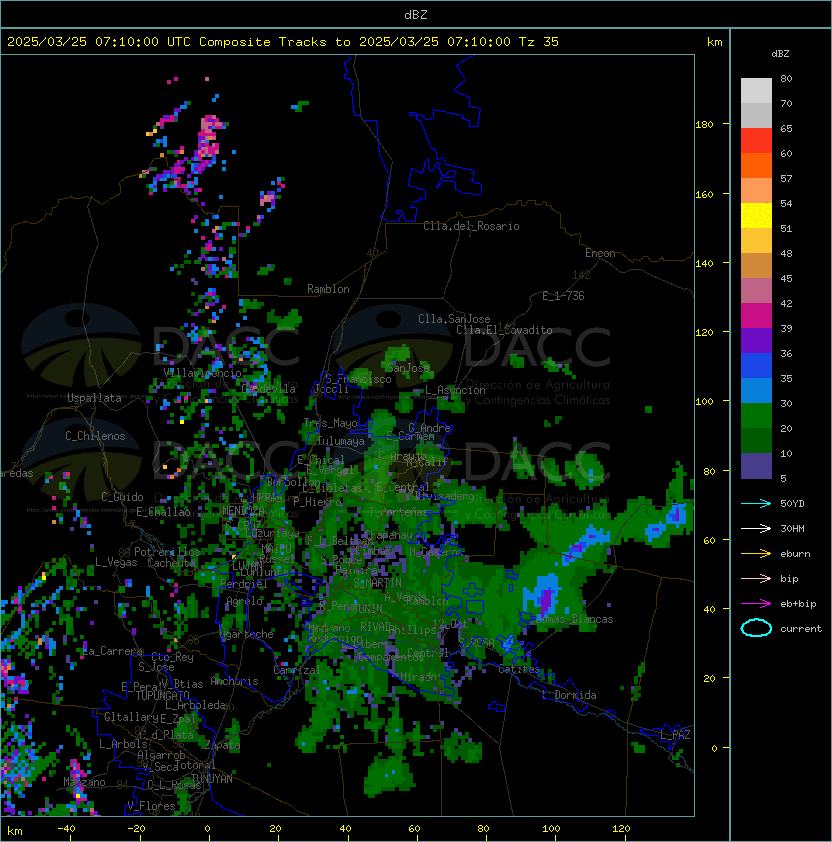Screen dimensions: 832x842
Task: Click the Zapata label
Action: click(222, 745)
